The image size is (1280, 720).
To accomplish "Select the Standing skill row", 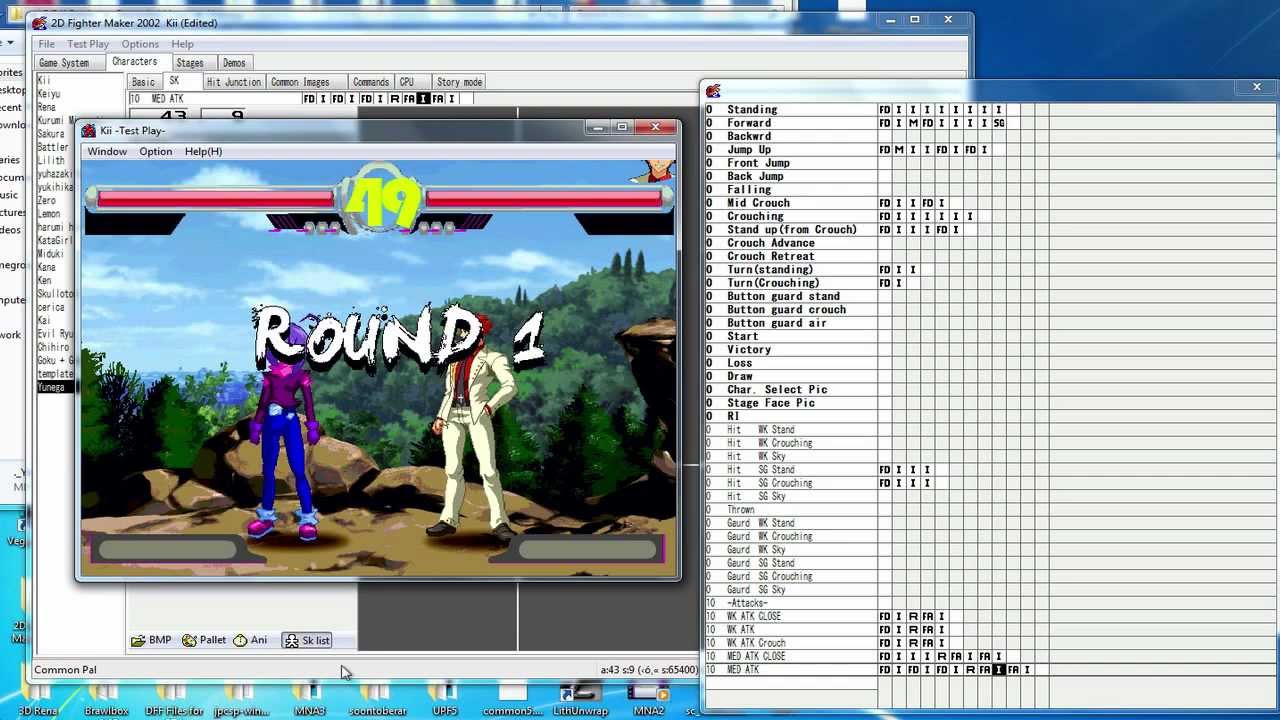I will pos(790,110).
